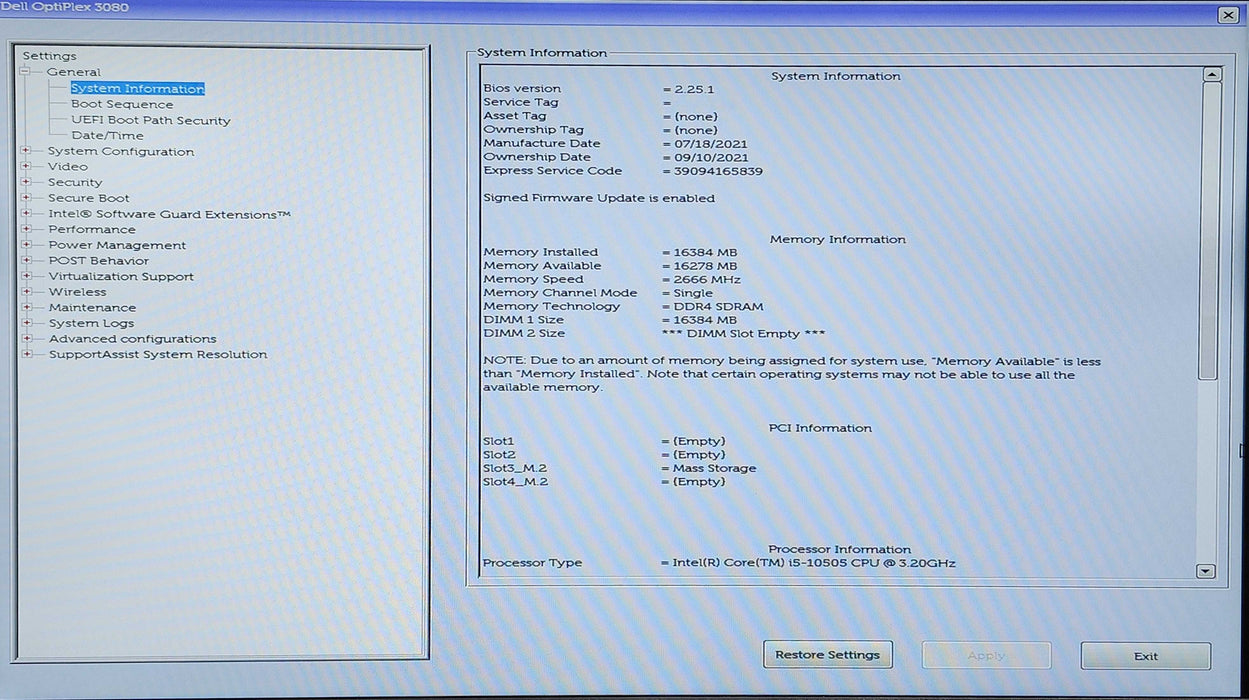Select the Video category label

coord(68,167)
